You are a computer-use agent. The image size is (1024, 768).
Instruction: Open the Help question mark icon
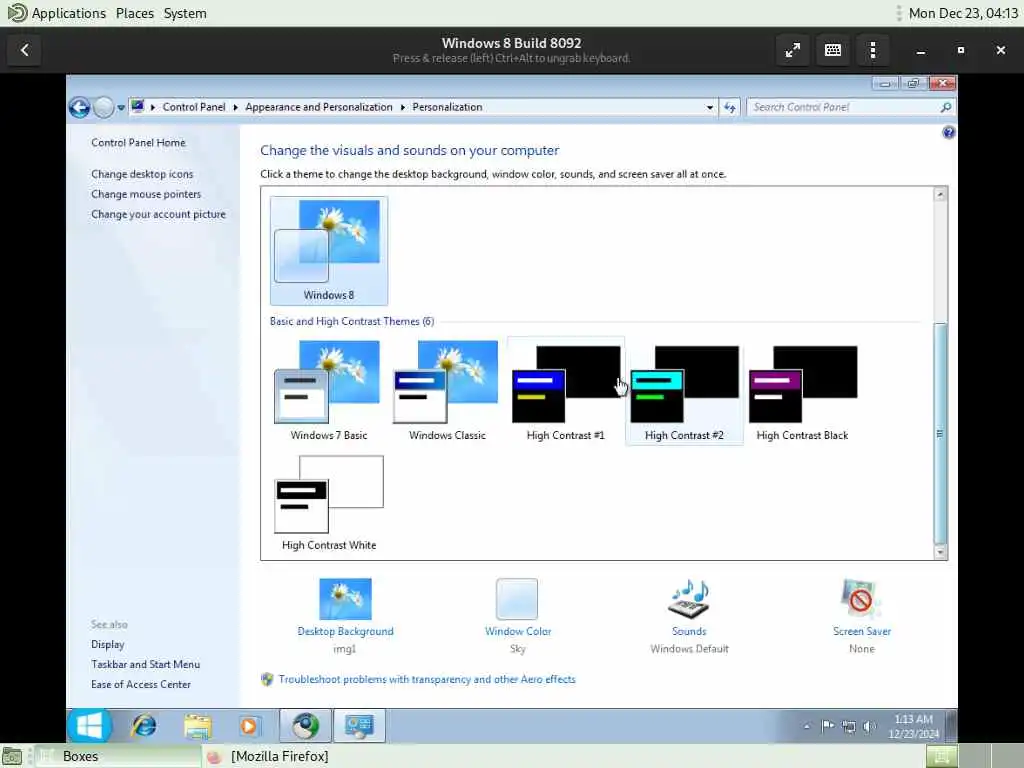948,133
